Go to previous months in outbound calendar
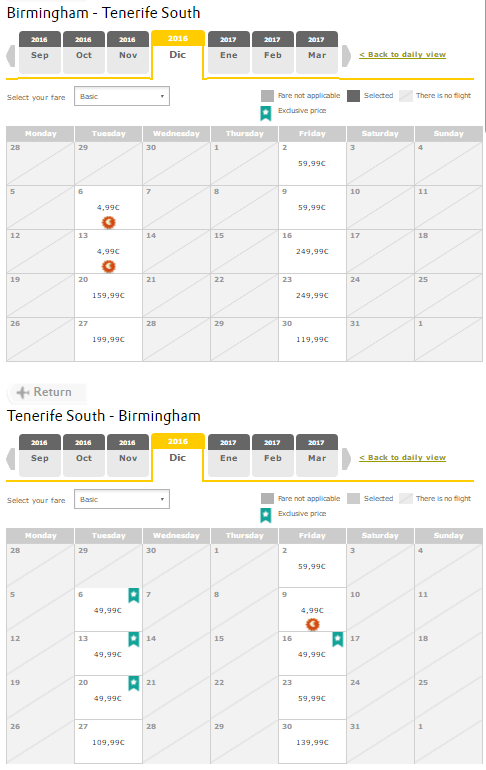This screenshot has height=770, width=486. 11,55
